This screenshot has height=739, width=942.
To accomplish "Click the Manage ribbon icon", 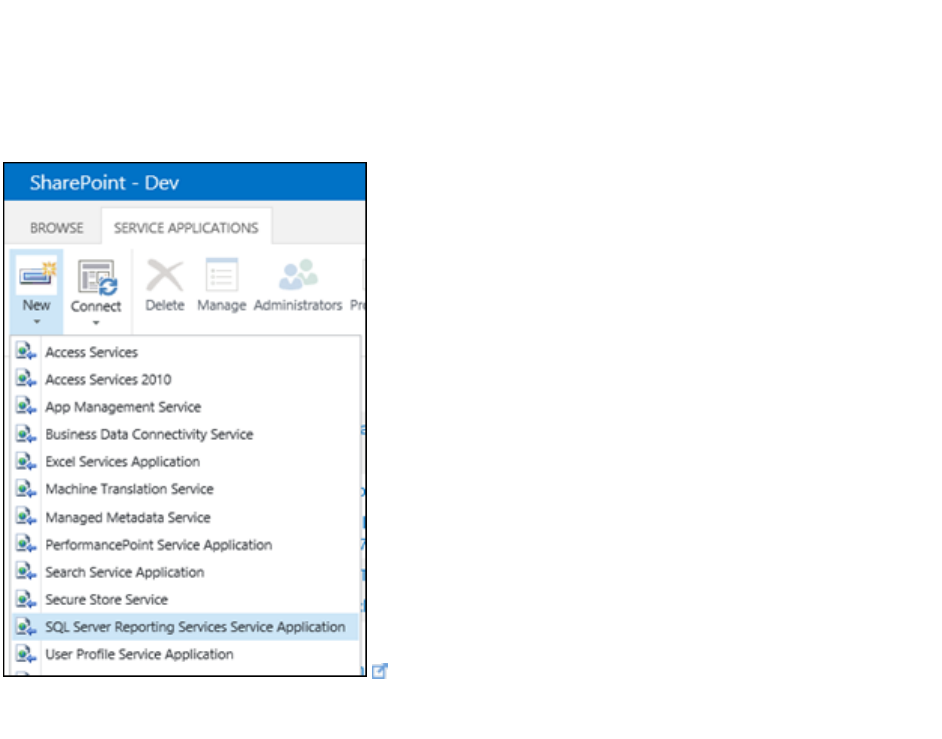I will click(x=222, y=275).
